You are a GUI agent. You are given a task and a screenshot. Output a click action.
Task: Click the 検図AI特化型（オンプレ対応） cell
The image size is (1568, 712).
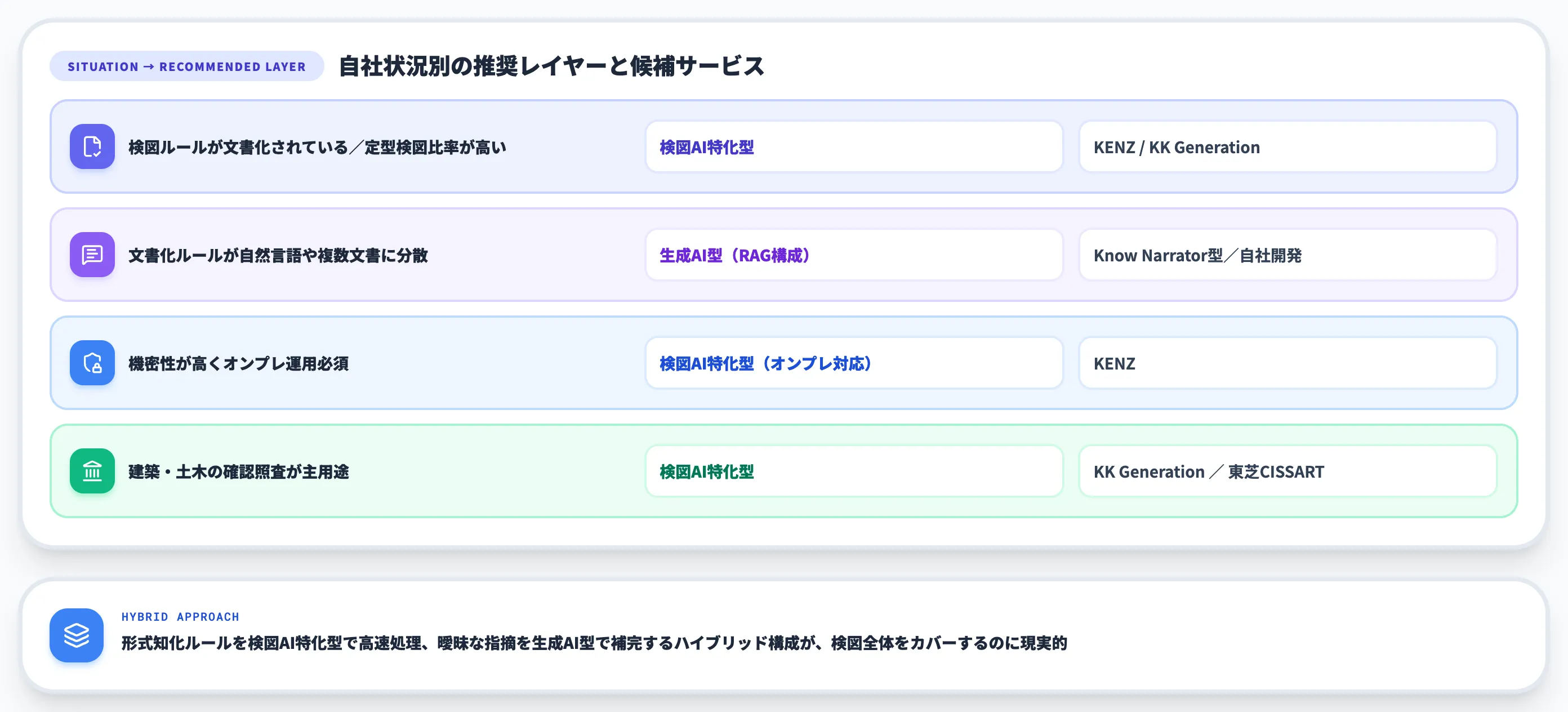point(854,363)
